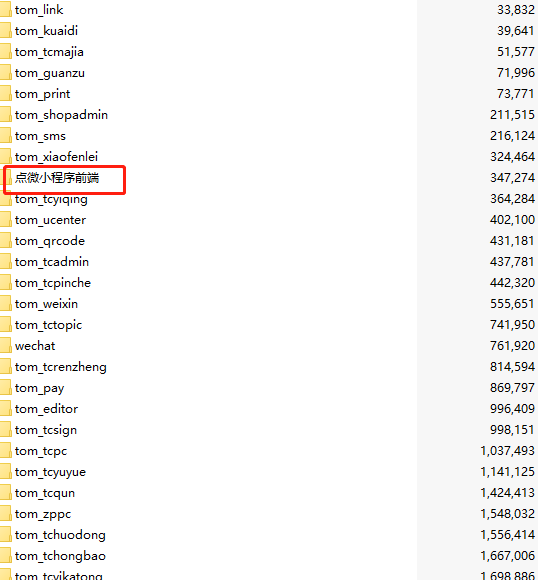The height and width of the screenshot is (580, 538).
Task: Click the tom_qrcode folder name
Action: tap(50, 241)
